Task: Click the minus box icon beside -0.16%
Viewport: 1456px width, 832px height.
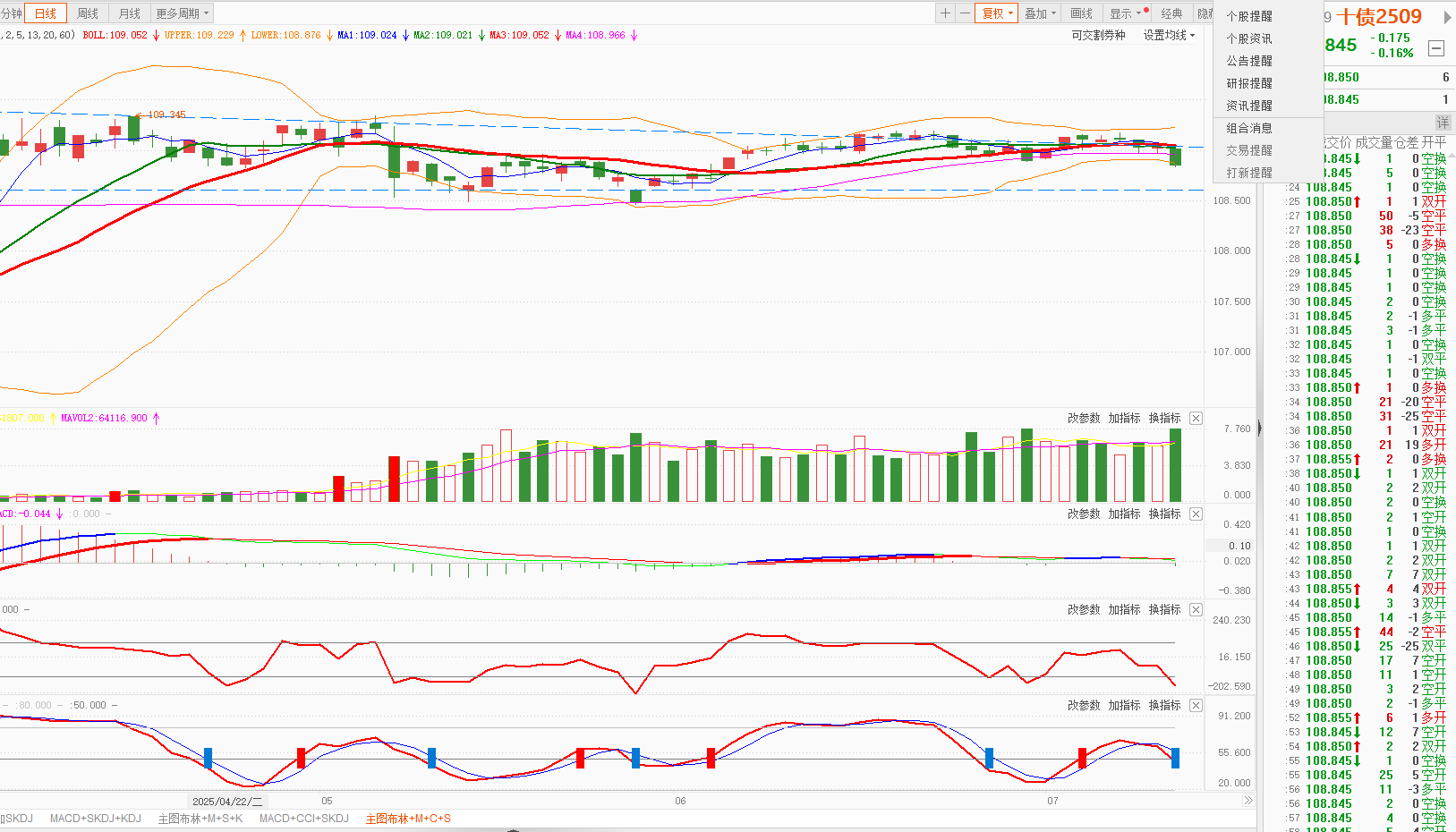Action: coord(1436,48)
